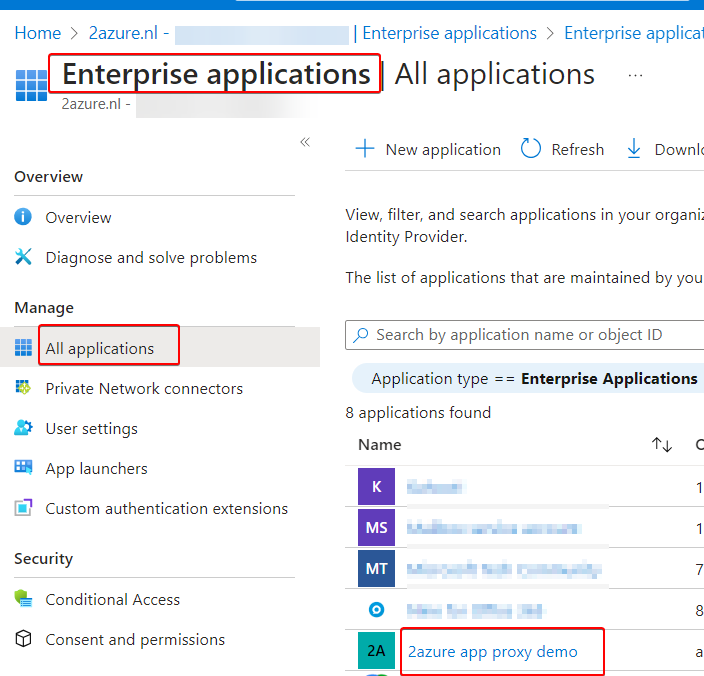Collapse the left navigation panel
The image size is (704, 676).
305,142
